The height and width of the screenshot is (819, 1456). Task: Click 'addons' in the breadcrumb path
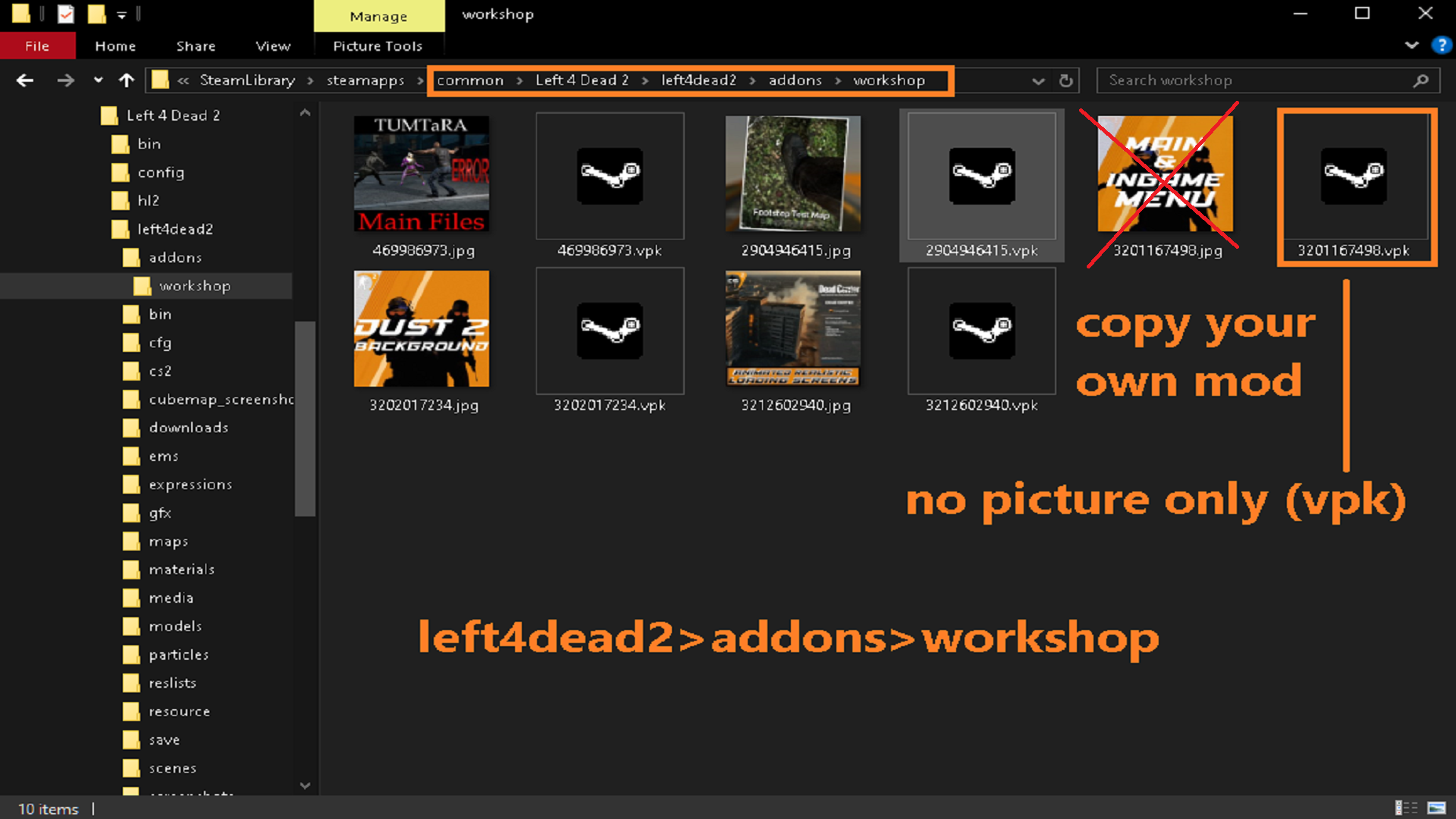pos(795,80)
